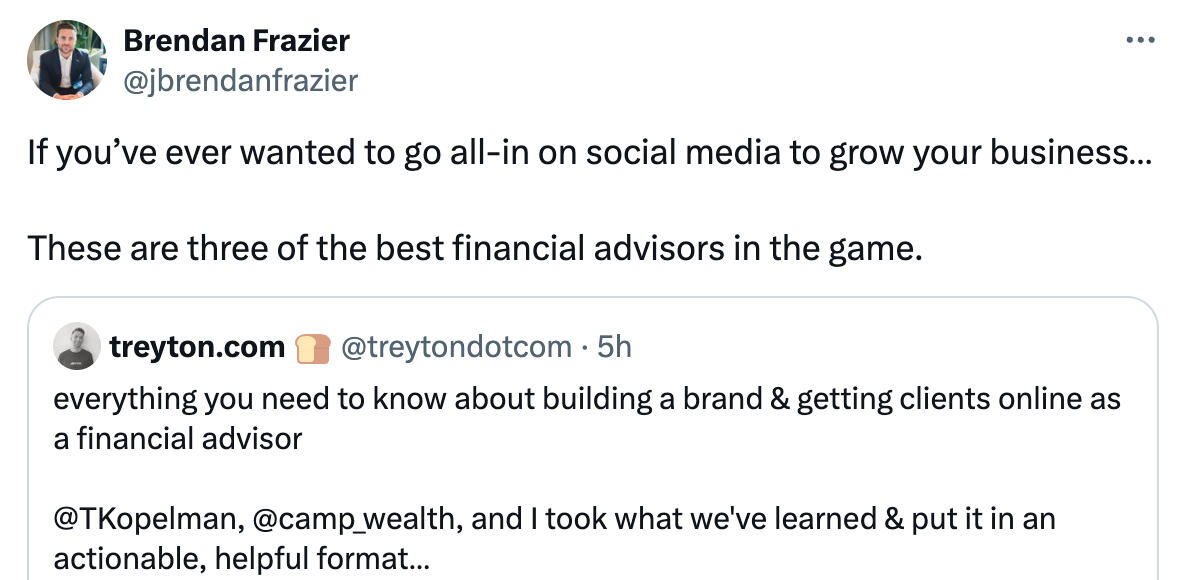Click treyton.com's small avatar in quoted tweet
This screenshot has width=1182, height=580.
[77, 347]
